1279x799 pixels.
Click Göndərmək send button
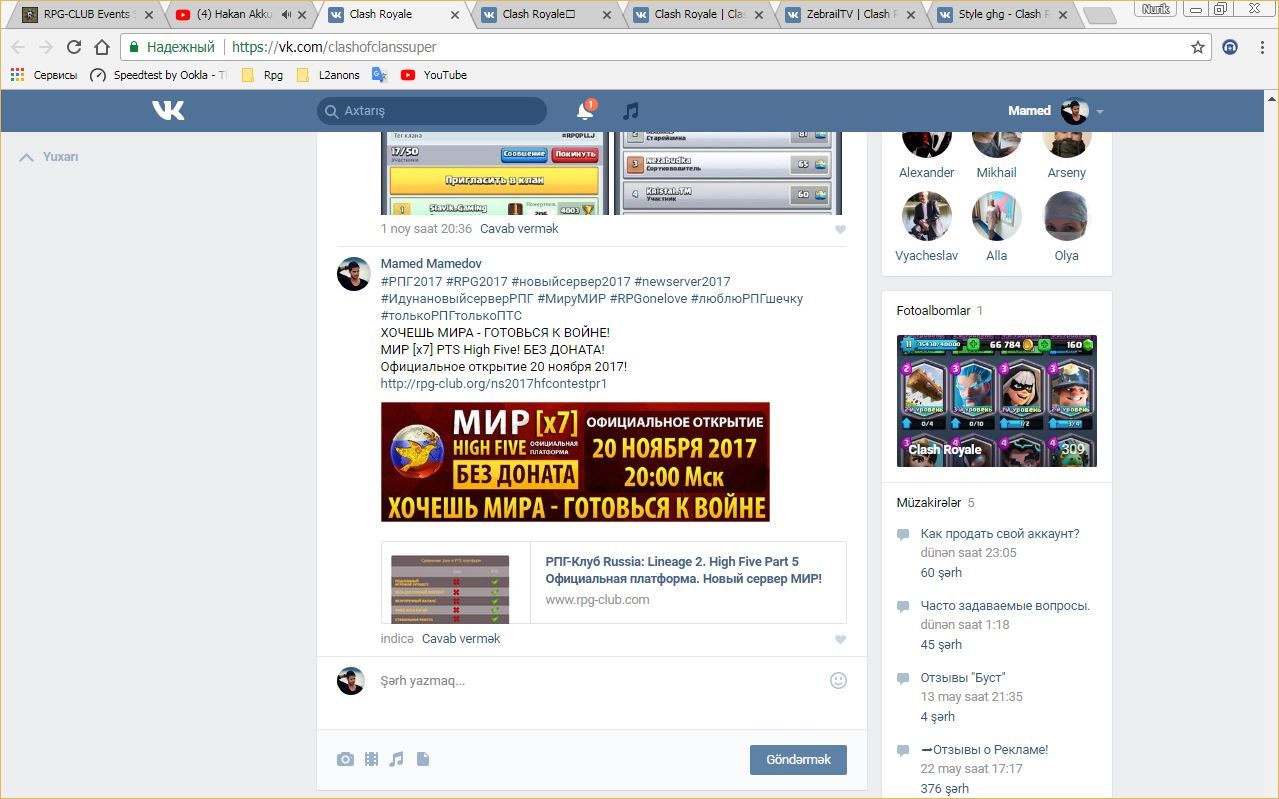(798, 760)
